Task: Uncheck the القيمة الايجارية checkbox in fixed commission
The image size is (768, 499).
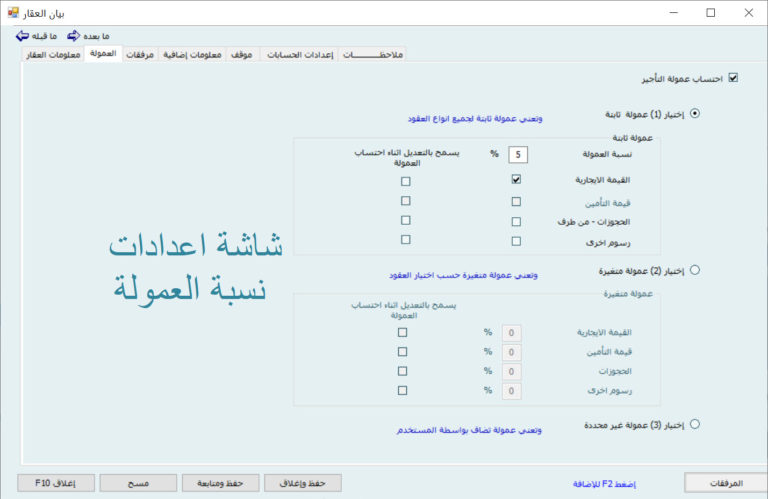Action: pyautogui.click(x=516, y=180)
